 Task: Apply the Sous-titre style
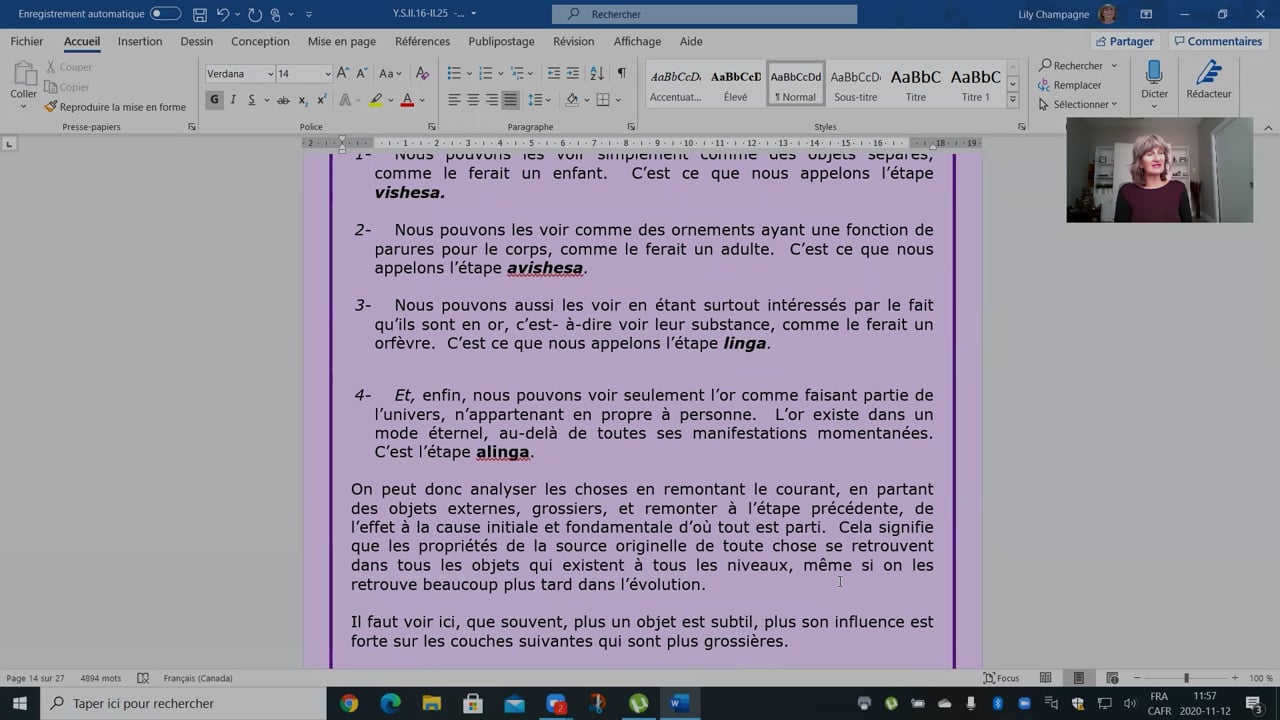pos(855,84)
